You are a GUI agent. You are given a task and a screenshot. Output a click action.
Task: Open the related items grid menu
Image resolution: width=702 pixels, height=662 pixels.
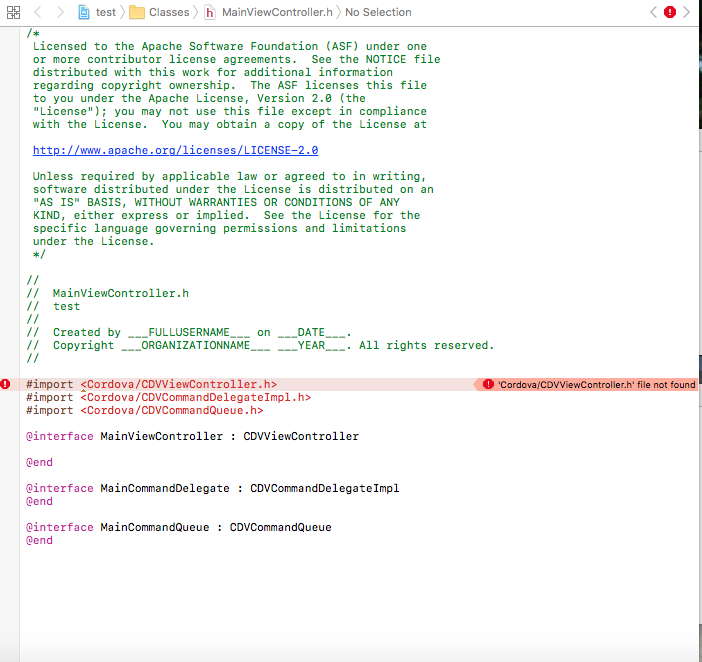(x=13, y=12)
